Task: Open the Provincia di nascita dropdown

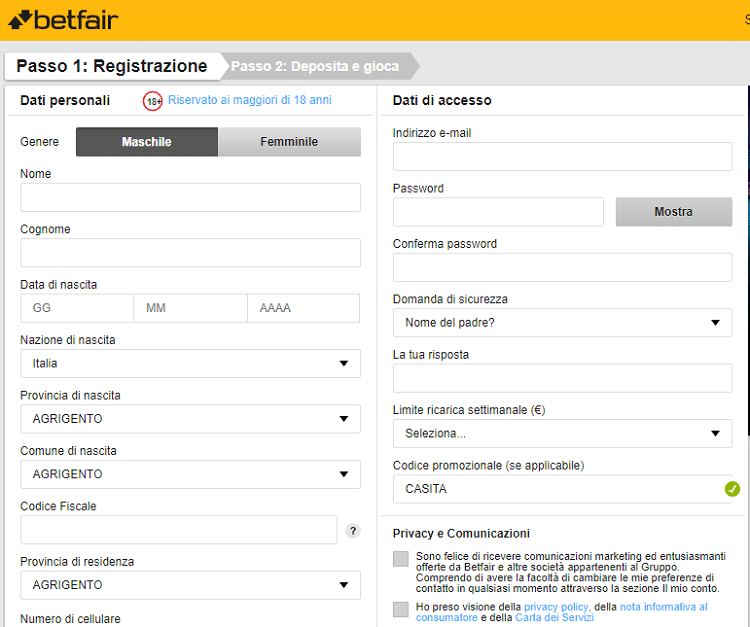Action: tap(190, 419)
